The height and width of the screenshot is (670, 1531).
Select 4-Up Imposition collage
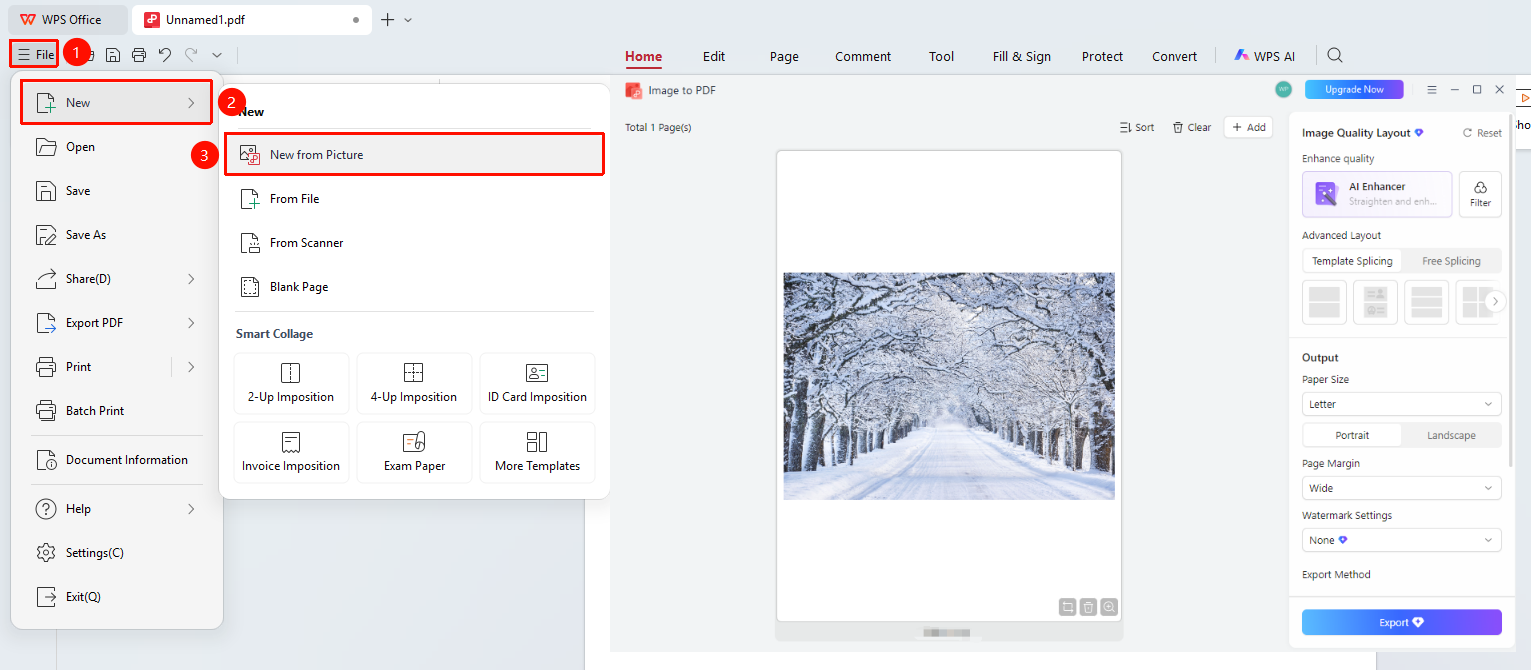[x=414, y=384]
